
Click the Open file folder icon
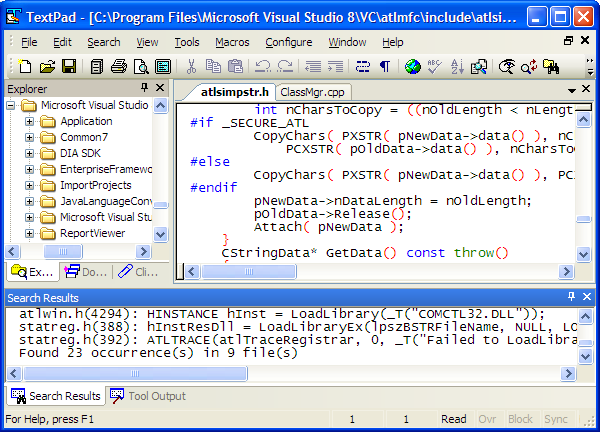[x=47, y=66]
